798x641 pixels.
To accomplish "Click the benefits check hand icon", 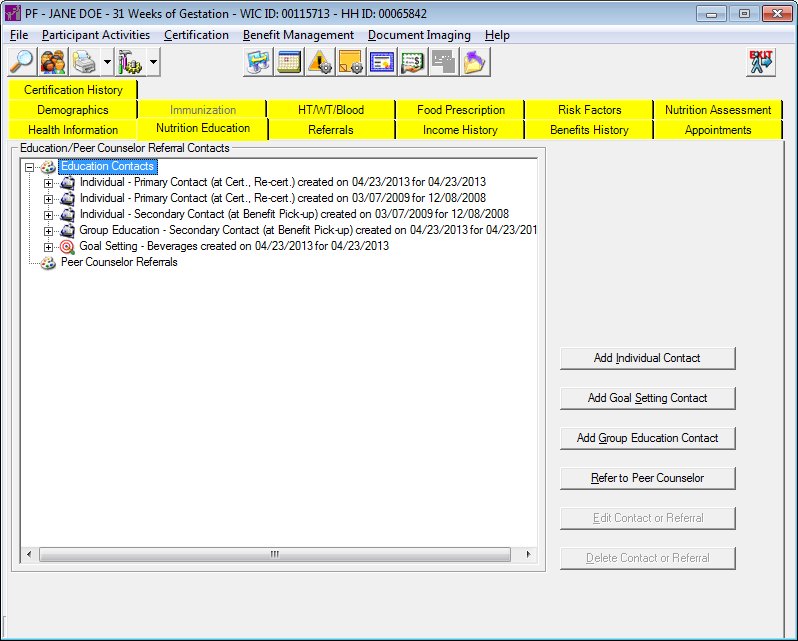I will click(413, 62).
